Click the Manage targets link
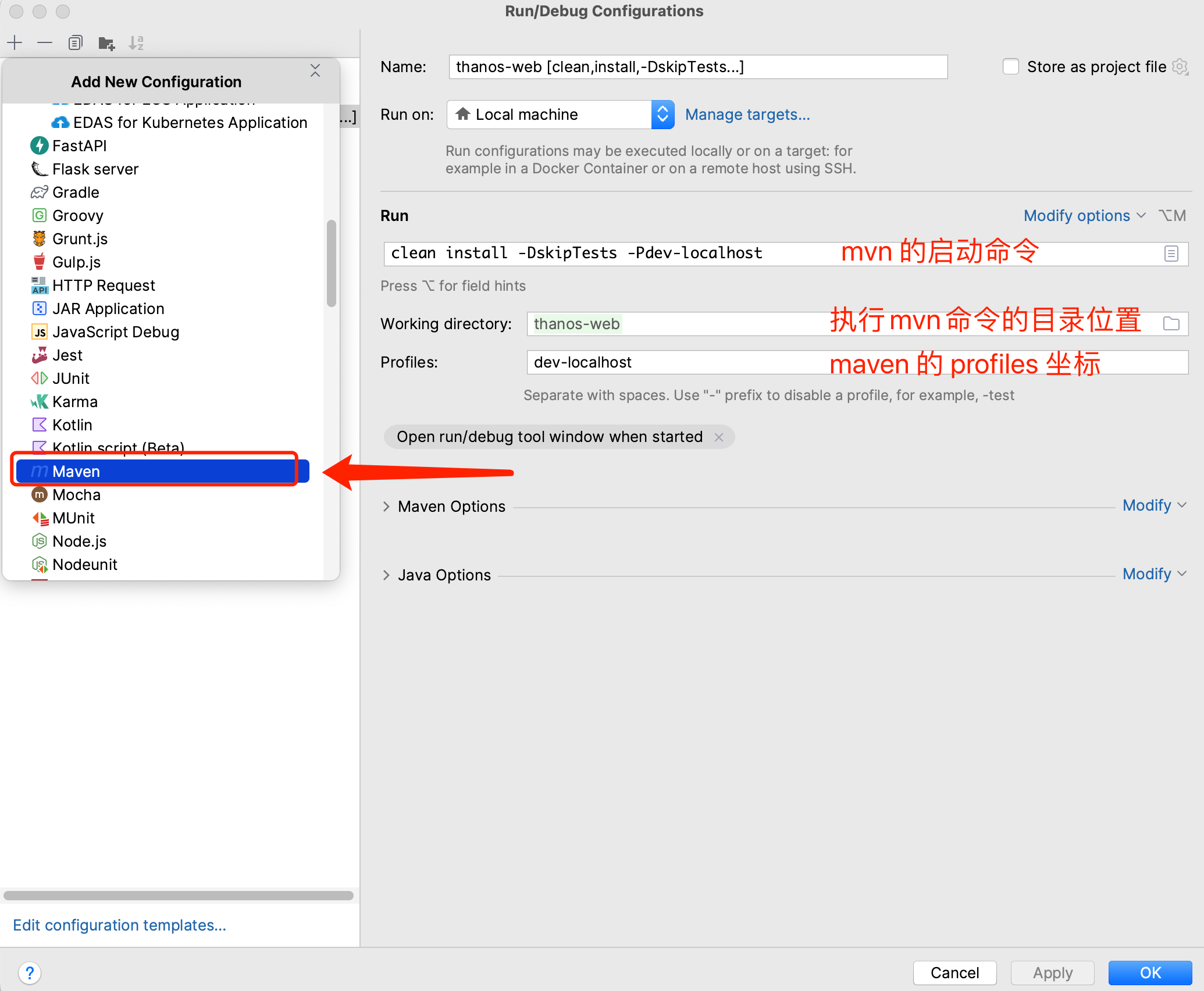Image resolution: width=1204 pixels, height=991 pixels. click(x=747, y=115)
